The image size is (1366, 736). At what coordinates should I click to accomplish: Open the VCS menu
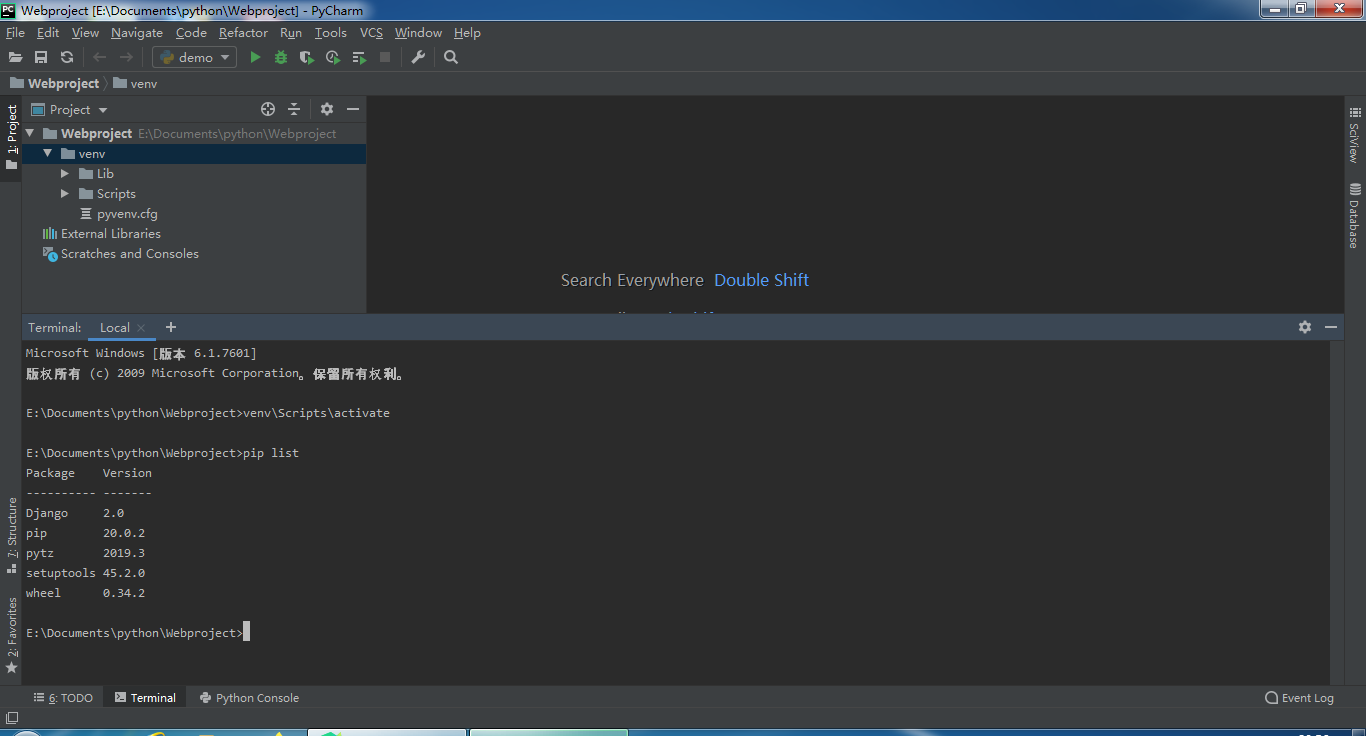click(371, 33)
